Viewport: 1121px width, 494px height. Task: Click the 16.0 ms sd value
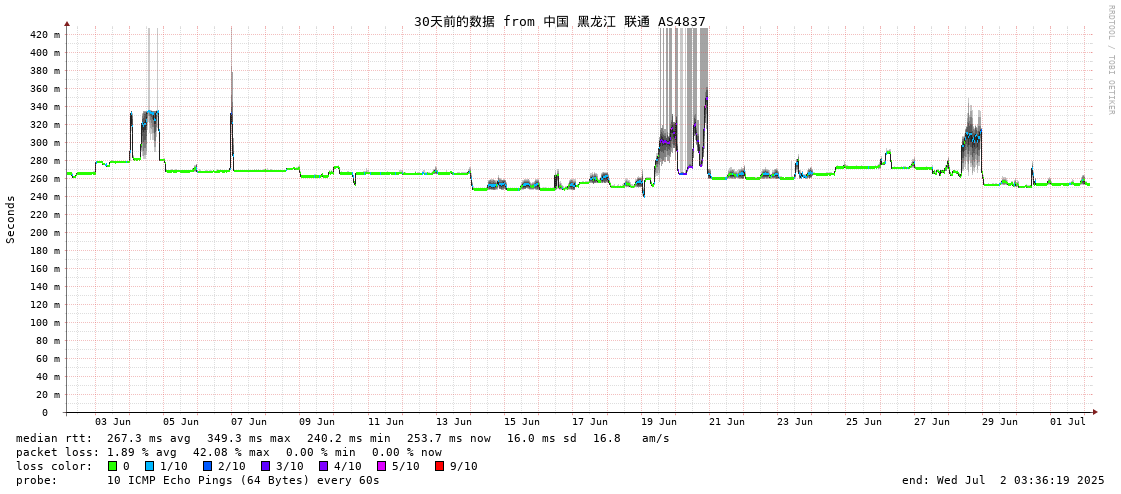[x=542, y=438]
